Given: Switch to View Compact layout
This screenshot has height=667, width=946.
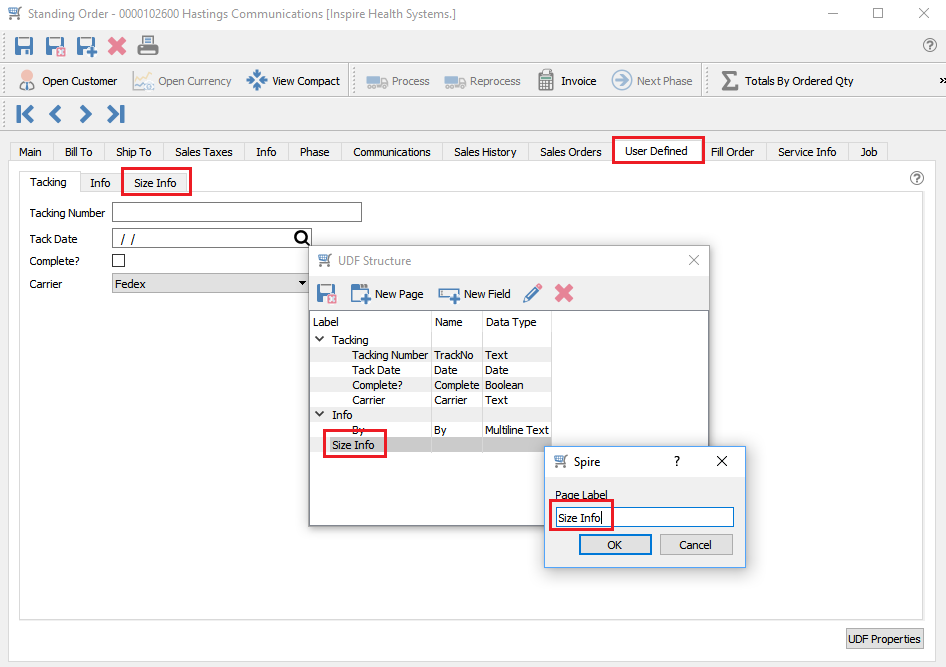Looking at the screenshot, I should 293,81.
